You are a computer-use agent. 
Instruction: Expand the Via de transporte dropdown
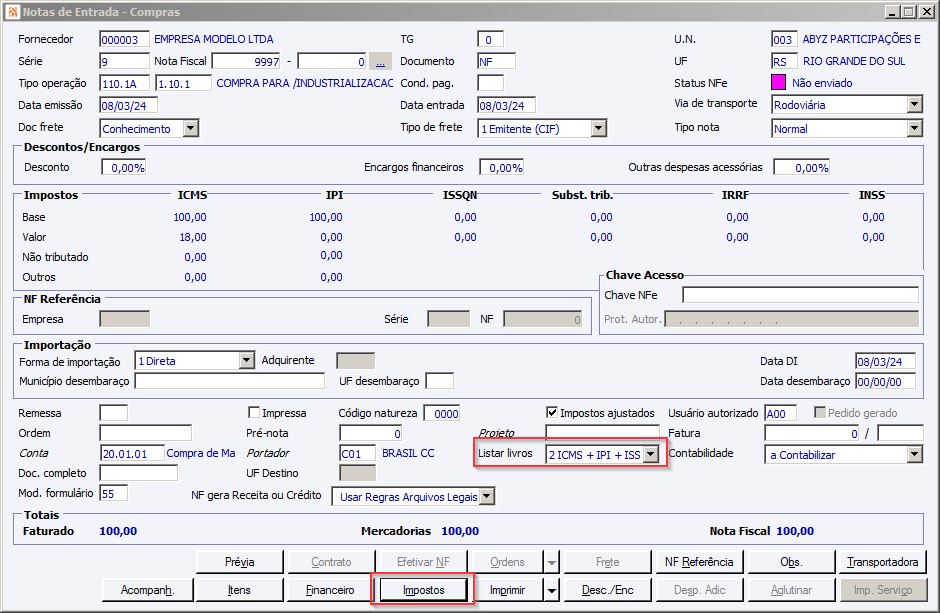[914, 104]
